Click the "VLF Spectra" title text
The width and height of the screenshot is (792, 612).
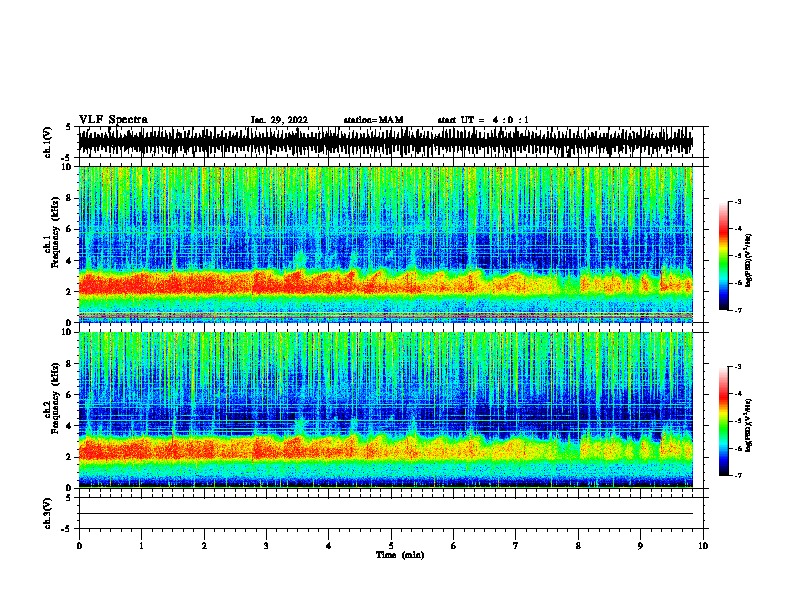tap(113, 120)
